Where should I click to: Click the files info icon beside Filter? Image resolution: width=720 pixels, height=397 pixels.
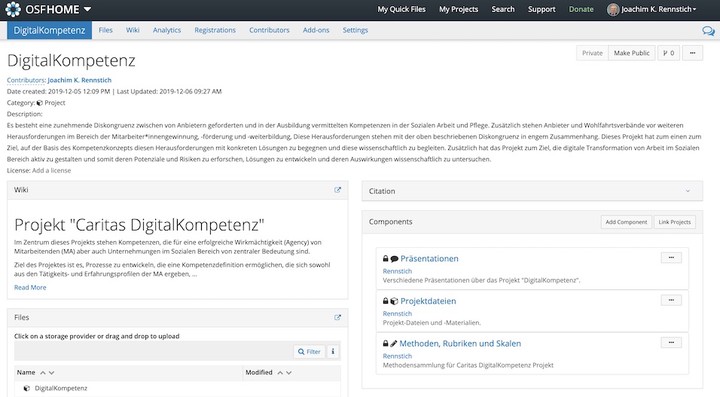pos(333,352)
